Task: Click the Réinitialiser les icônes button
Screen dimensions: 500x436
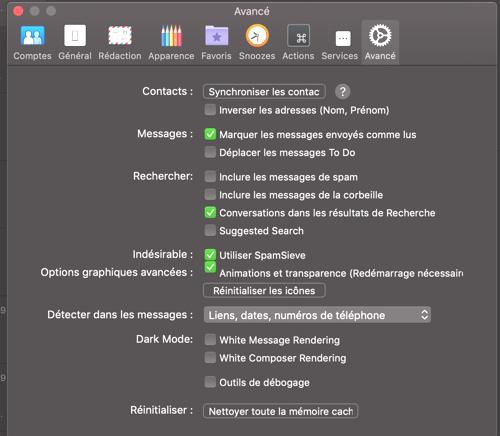Action: click(264, 291)
